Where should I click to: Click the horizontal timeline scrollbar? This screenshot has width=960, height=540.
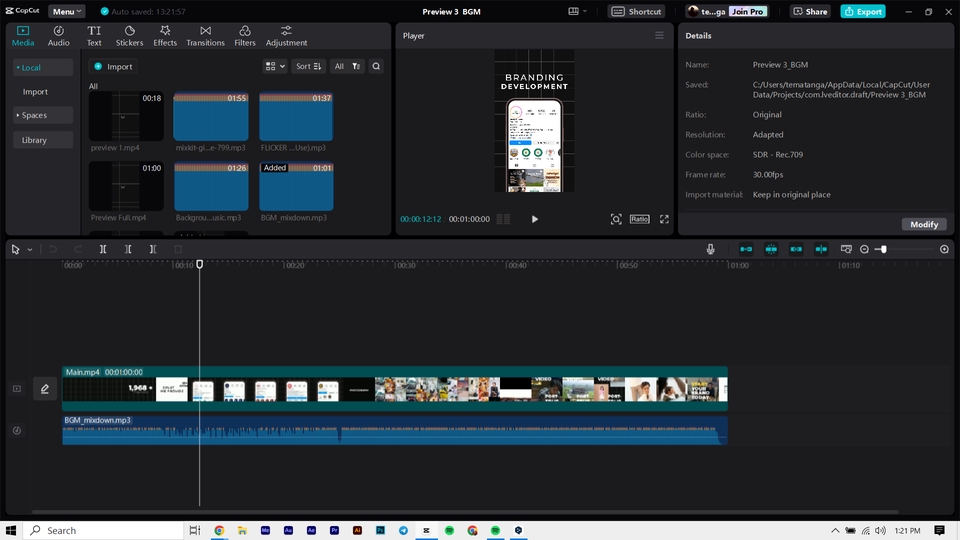pyautogui.click(x=465, y=512)
